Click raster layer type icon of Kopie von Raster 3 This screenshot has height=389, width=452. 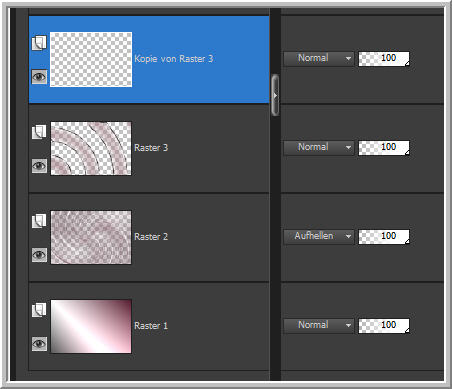point(39,43)
